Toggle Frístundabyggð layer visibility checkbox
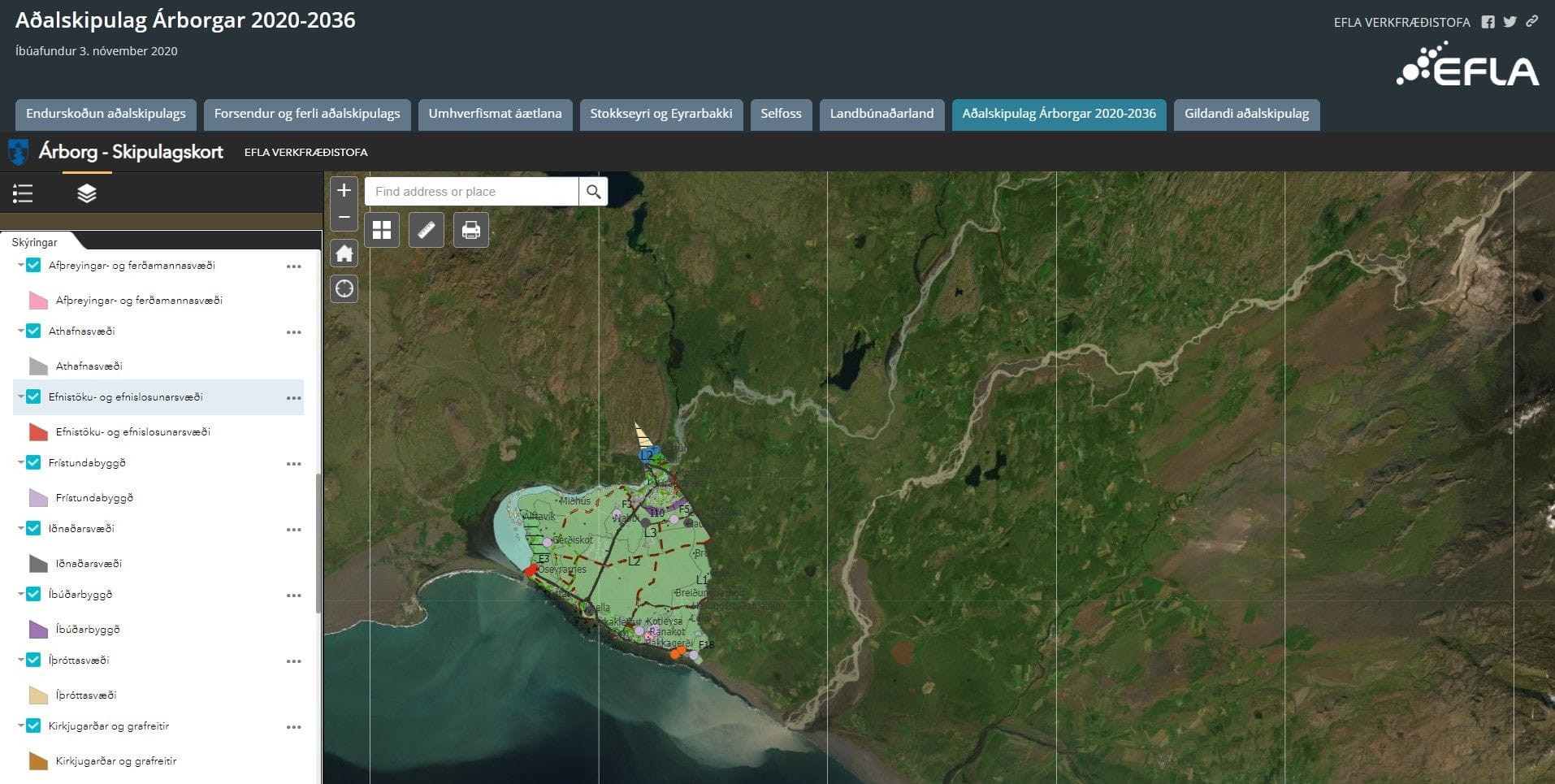The image size is (1555, 784). point(33,462)
